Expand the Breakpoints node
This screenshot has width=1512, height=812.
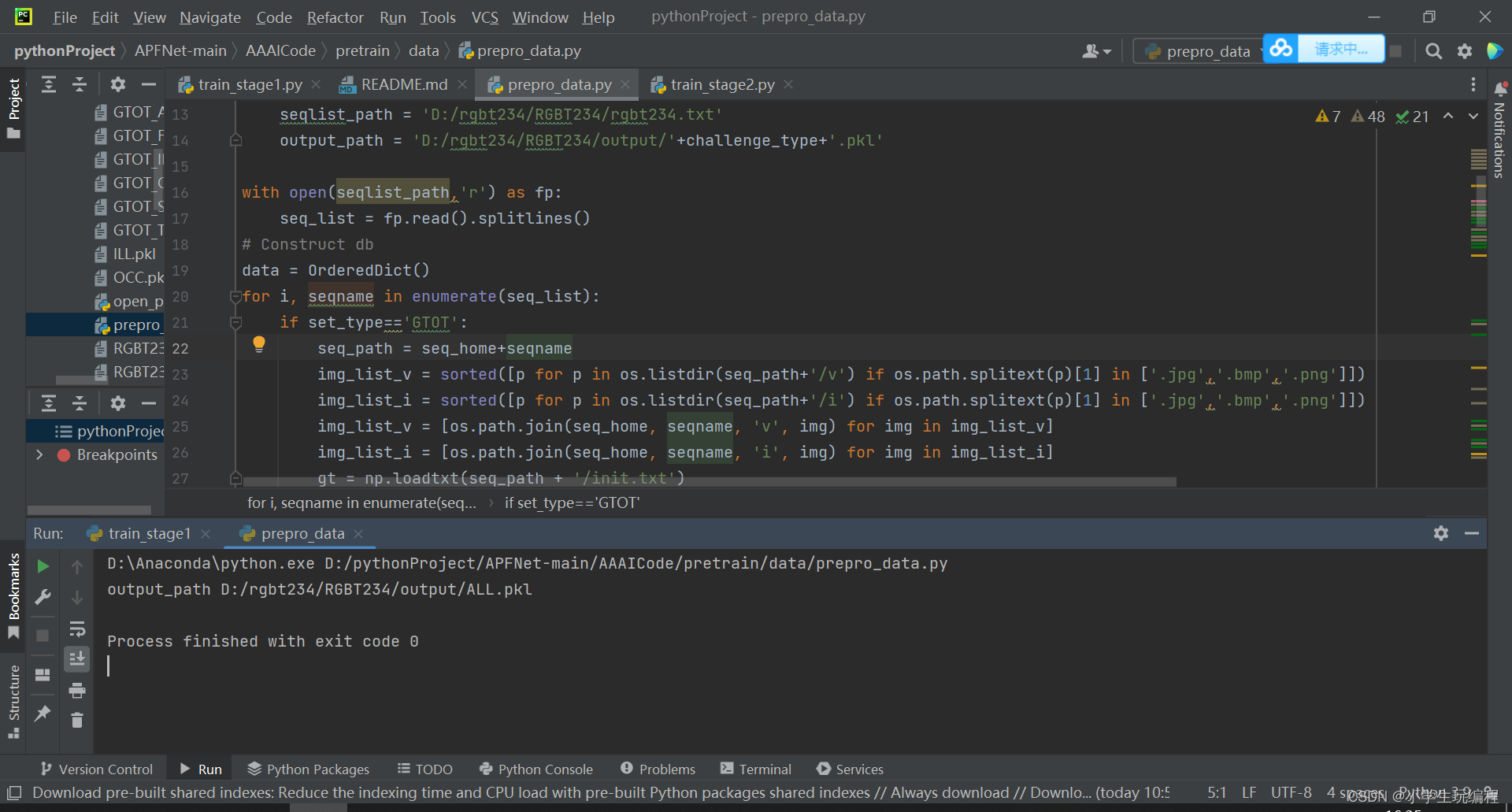click(39, 454)
